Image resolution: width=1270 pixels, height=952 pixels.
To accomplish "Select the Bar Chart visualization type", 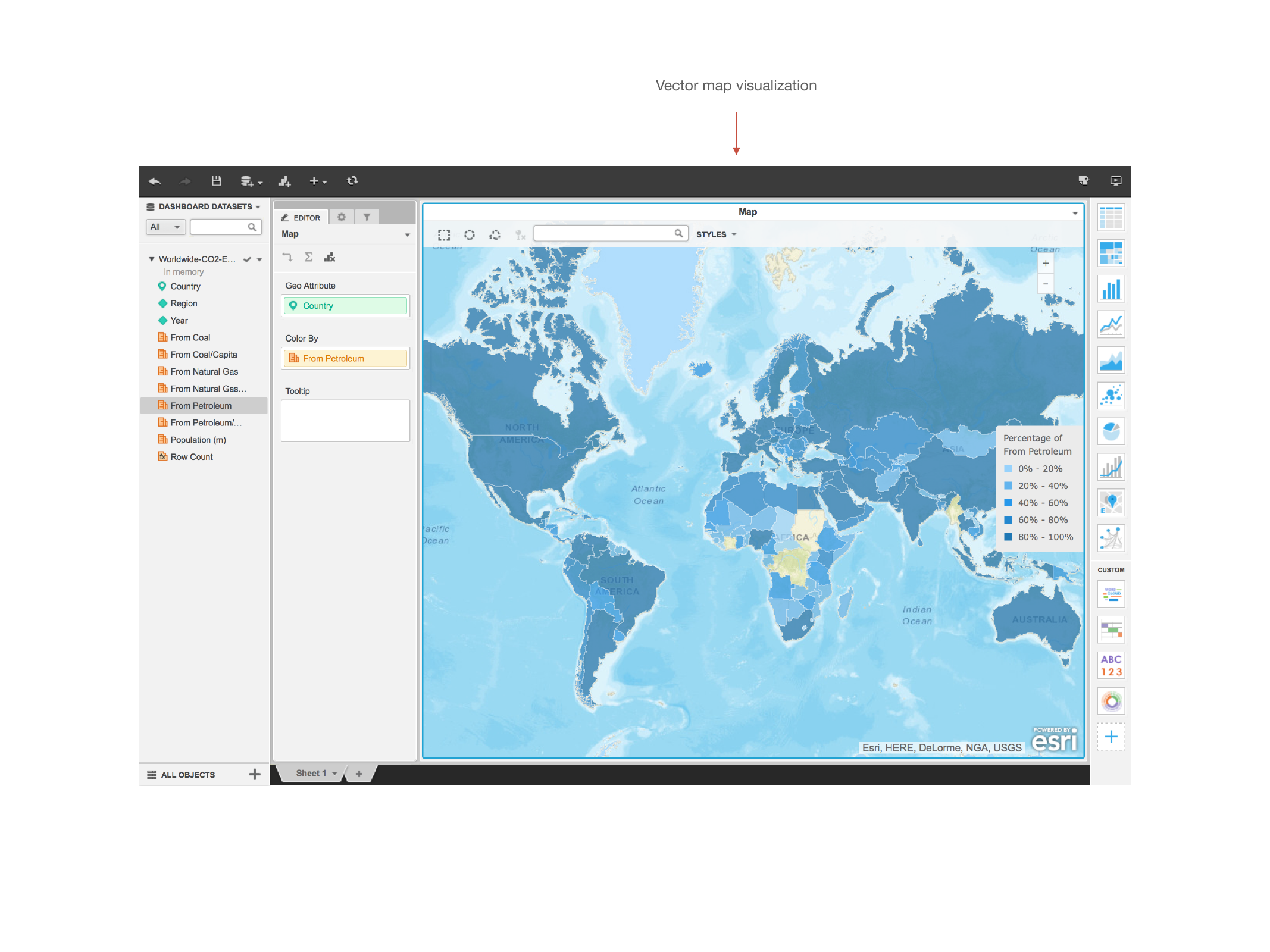I will pos(1111,289).
